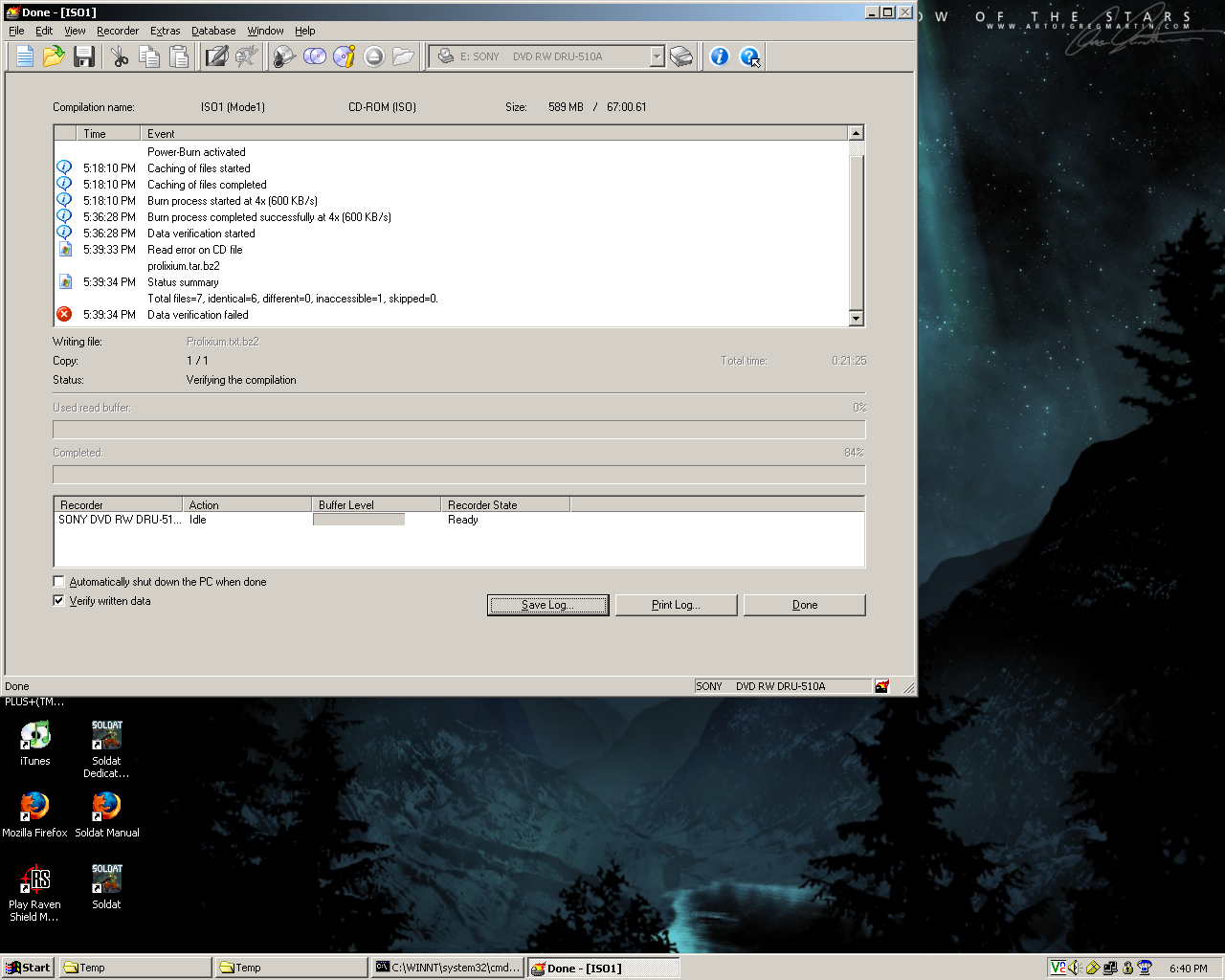Click the Choose Recorder drive icon
This screenshot has width=1225, height=980.
point(681,56)
